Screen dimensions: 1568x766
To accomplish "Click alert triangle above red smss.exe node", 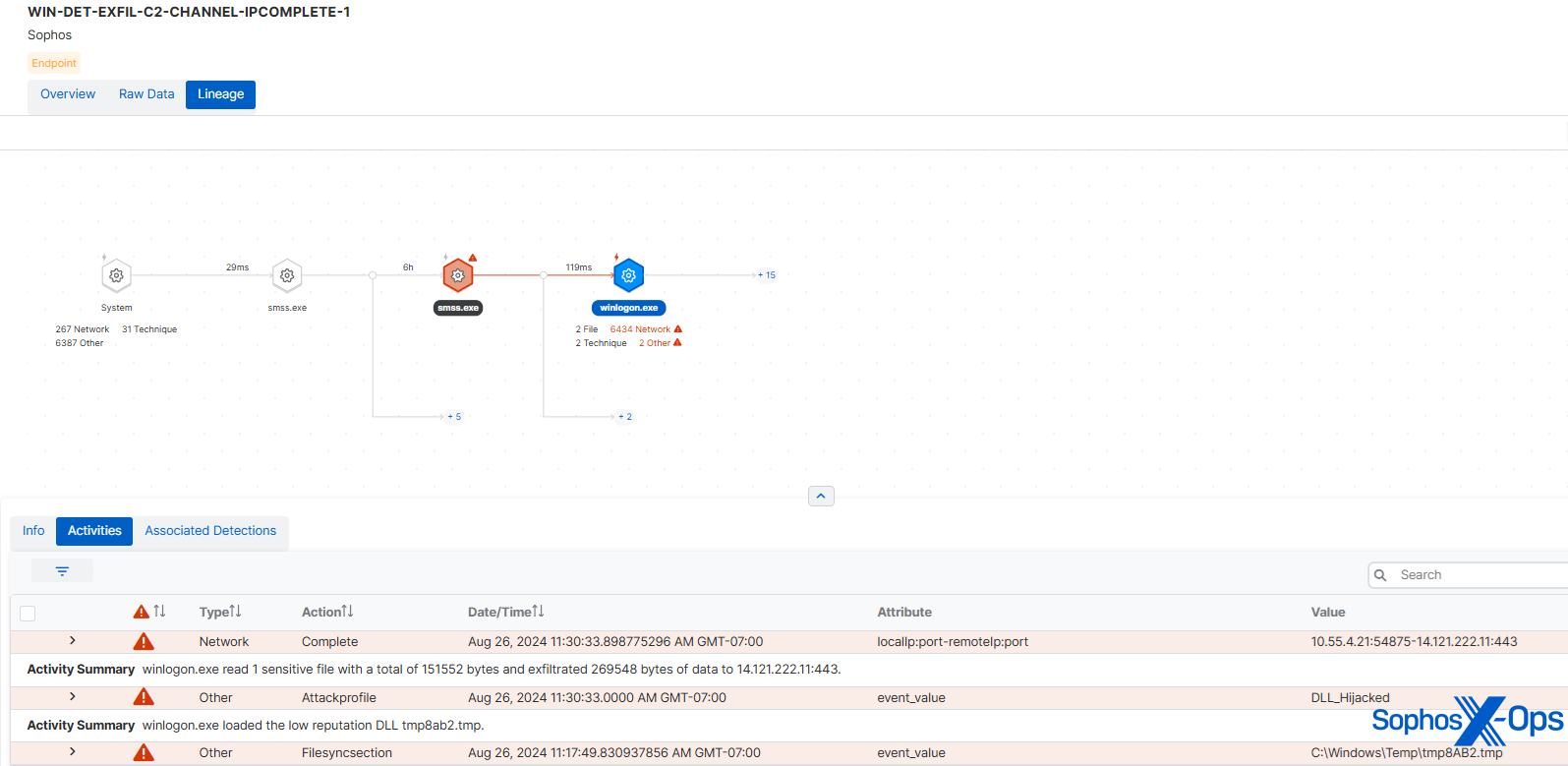I will (x=473, y=258).
